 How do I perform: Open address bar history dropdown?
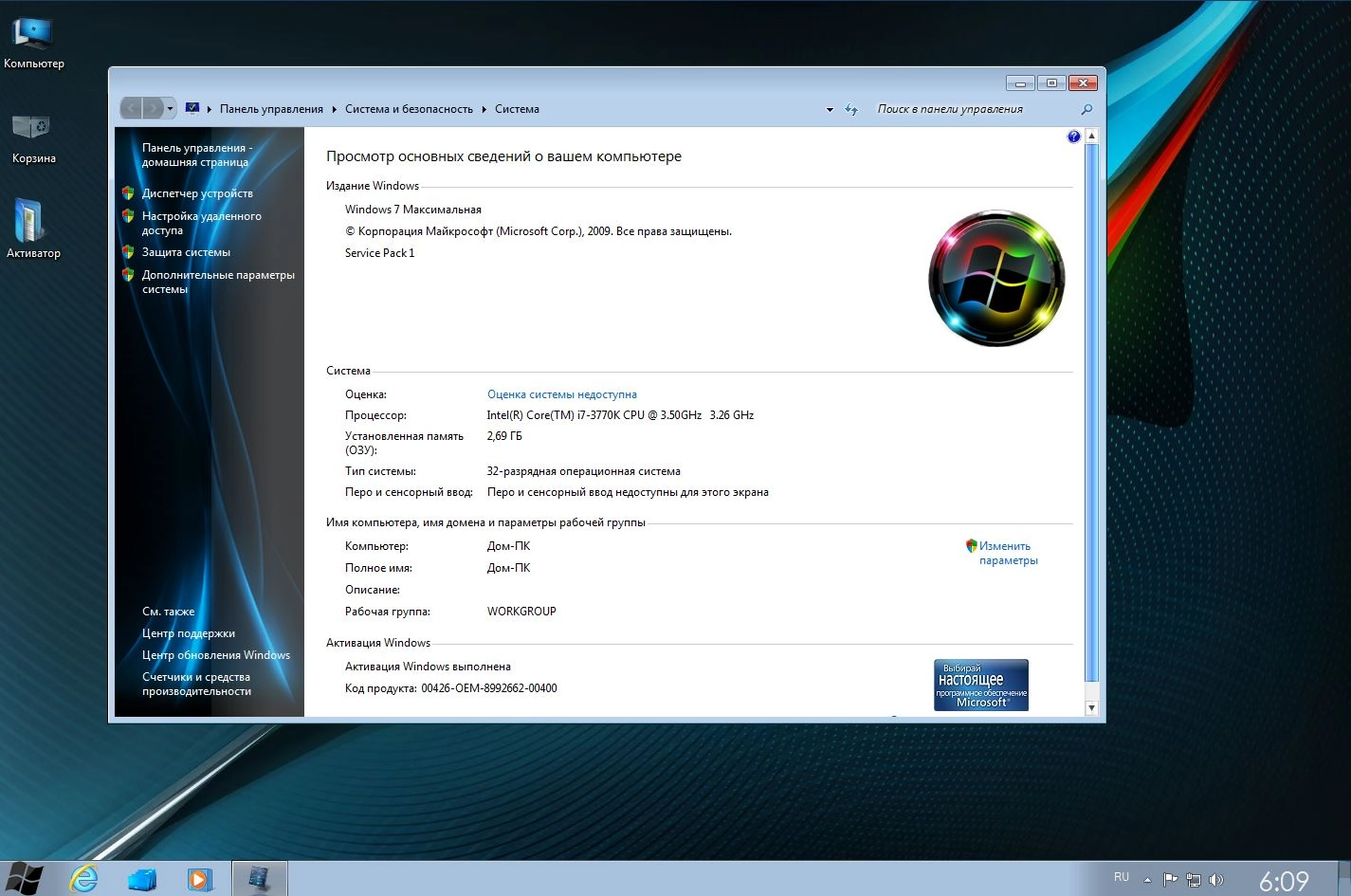pos(830,110)
